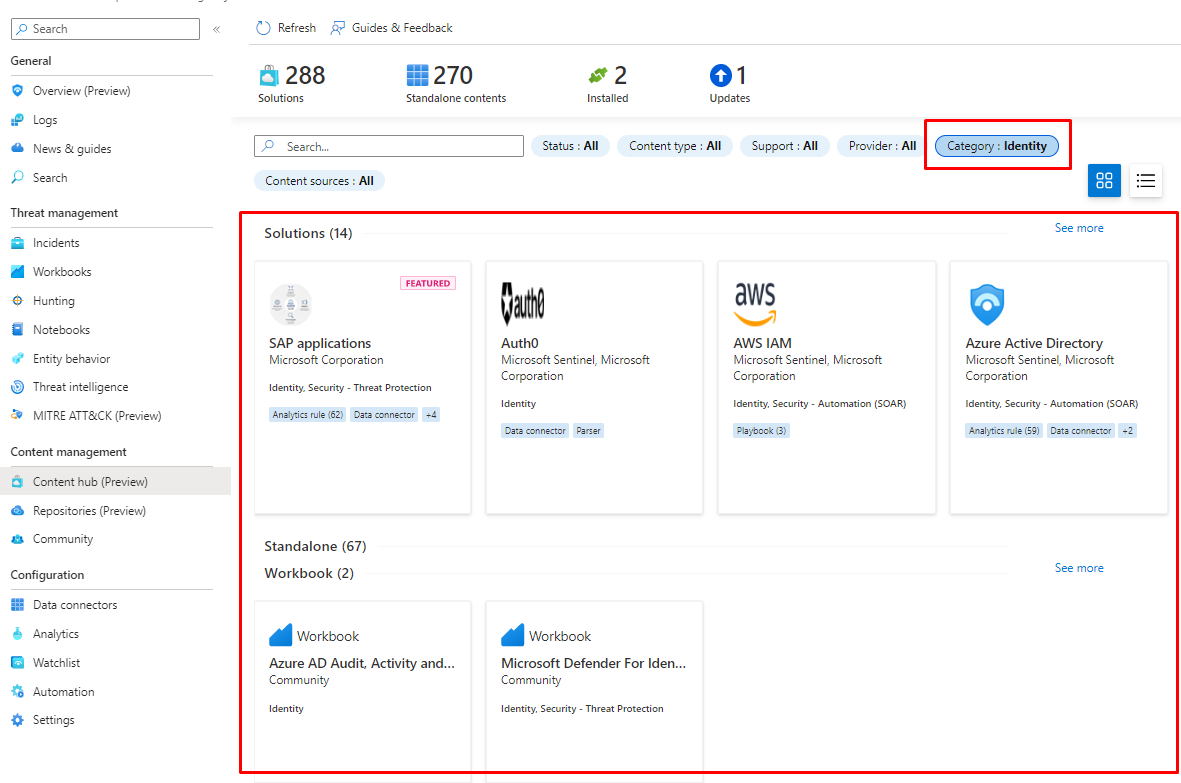Select the Hunting icon

[x=17, y=301]
